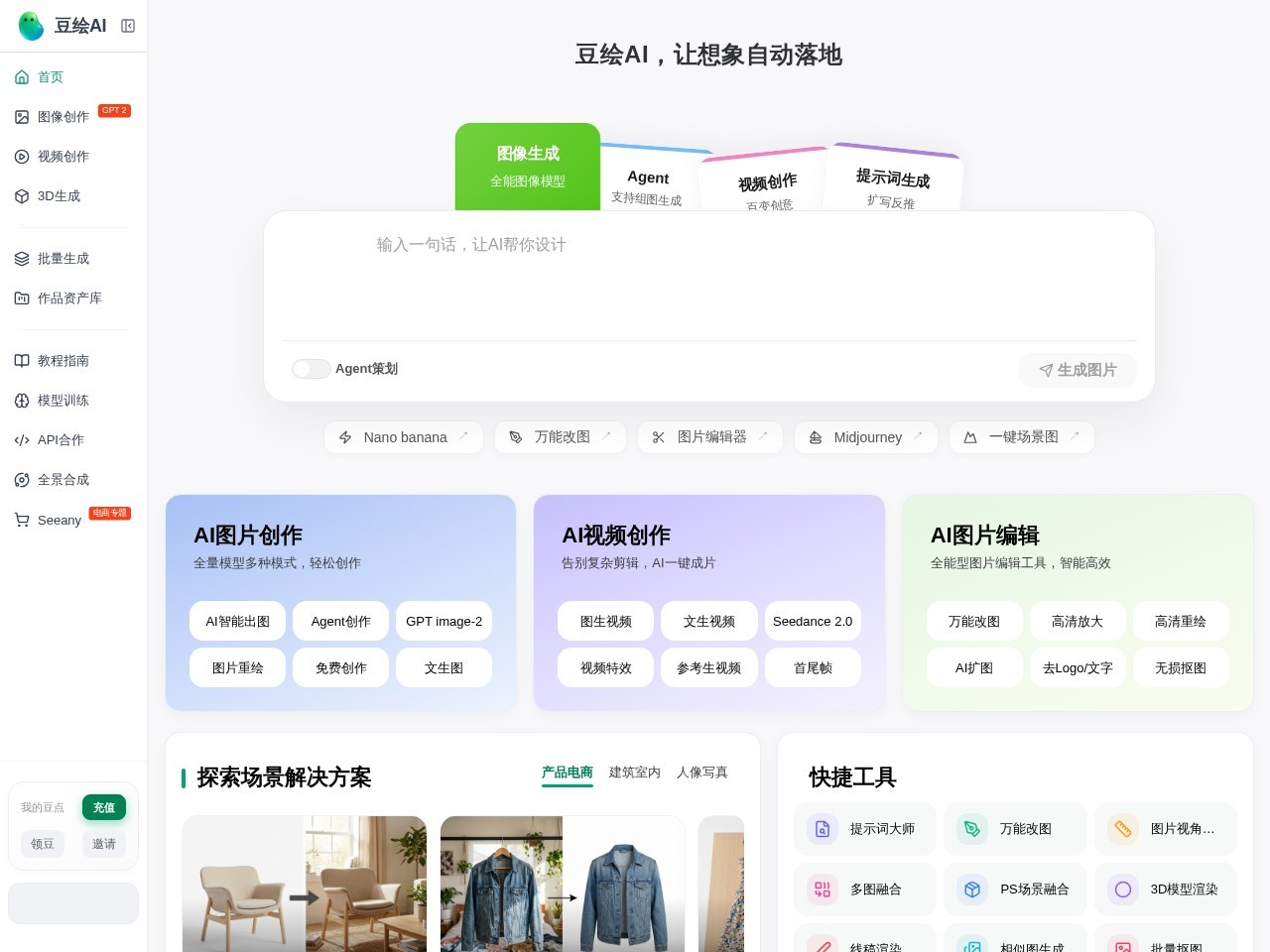Click the PS场景融合 cube icon
The image size is (1270, 952).
click(x=972, y=890)
